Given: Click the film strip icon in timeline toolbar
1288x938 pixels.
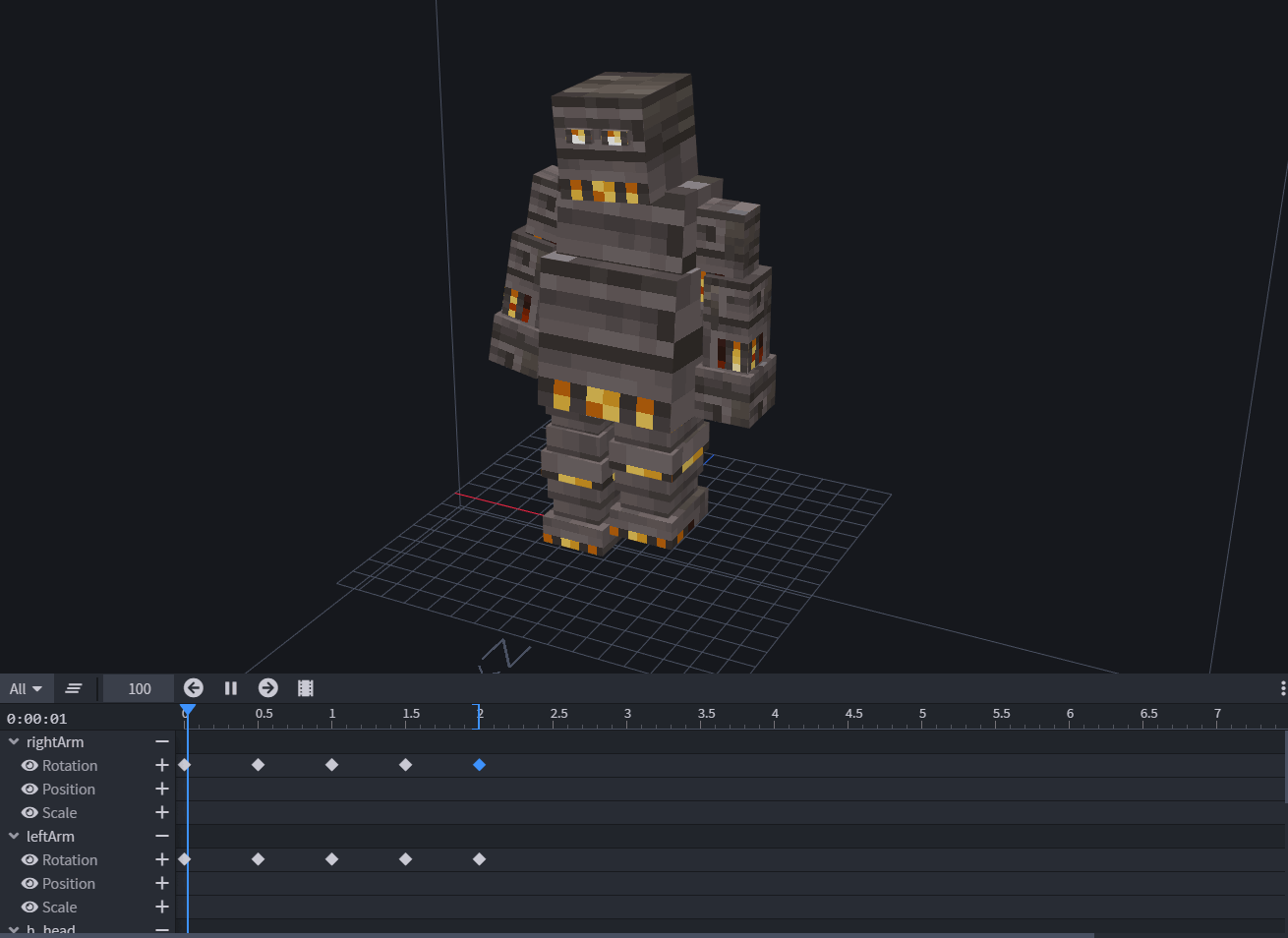Looking at the screenshot, I should [306, 688].
